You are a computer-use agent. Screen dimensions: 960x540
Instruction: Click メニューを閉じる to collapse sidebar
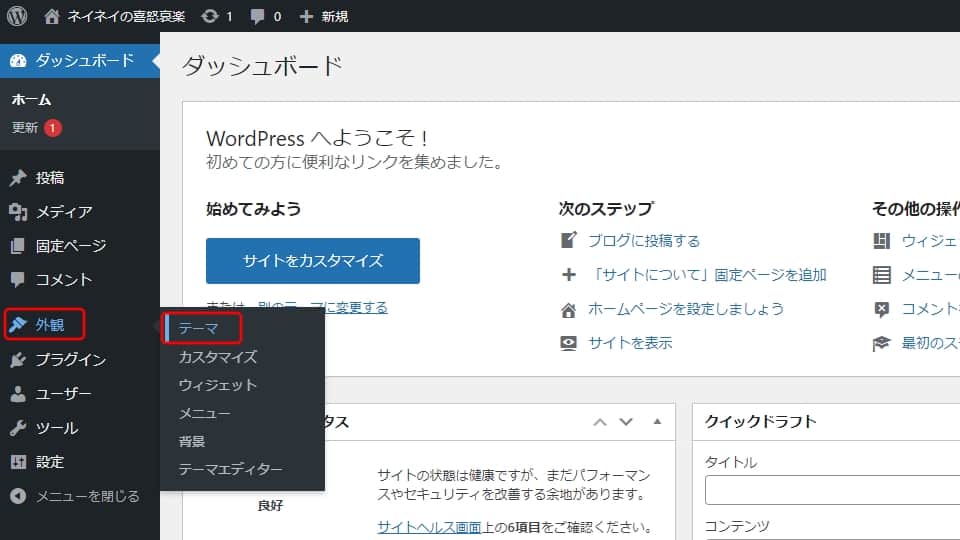point(88,496)
